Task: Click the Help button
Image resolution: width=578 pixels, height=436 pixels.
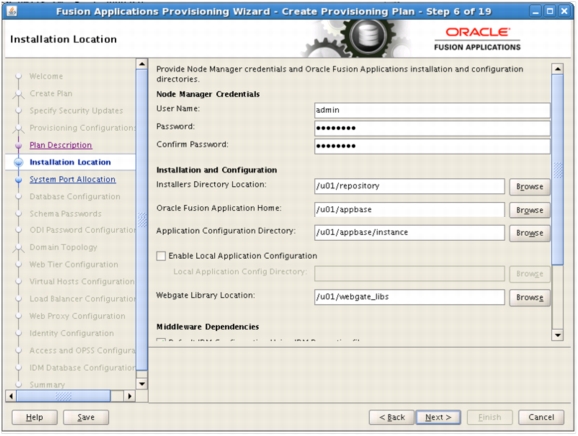Action: point(35,417)
